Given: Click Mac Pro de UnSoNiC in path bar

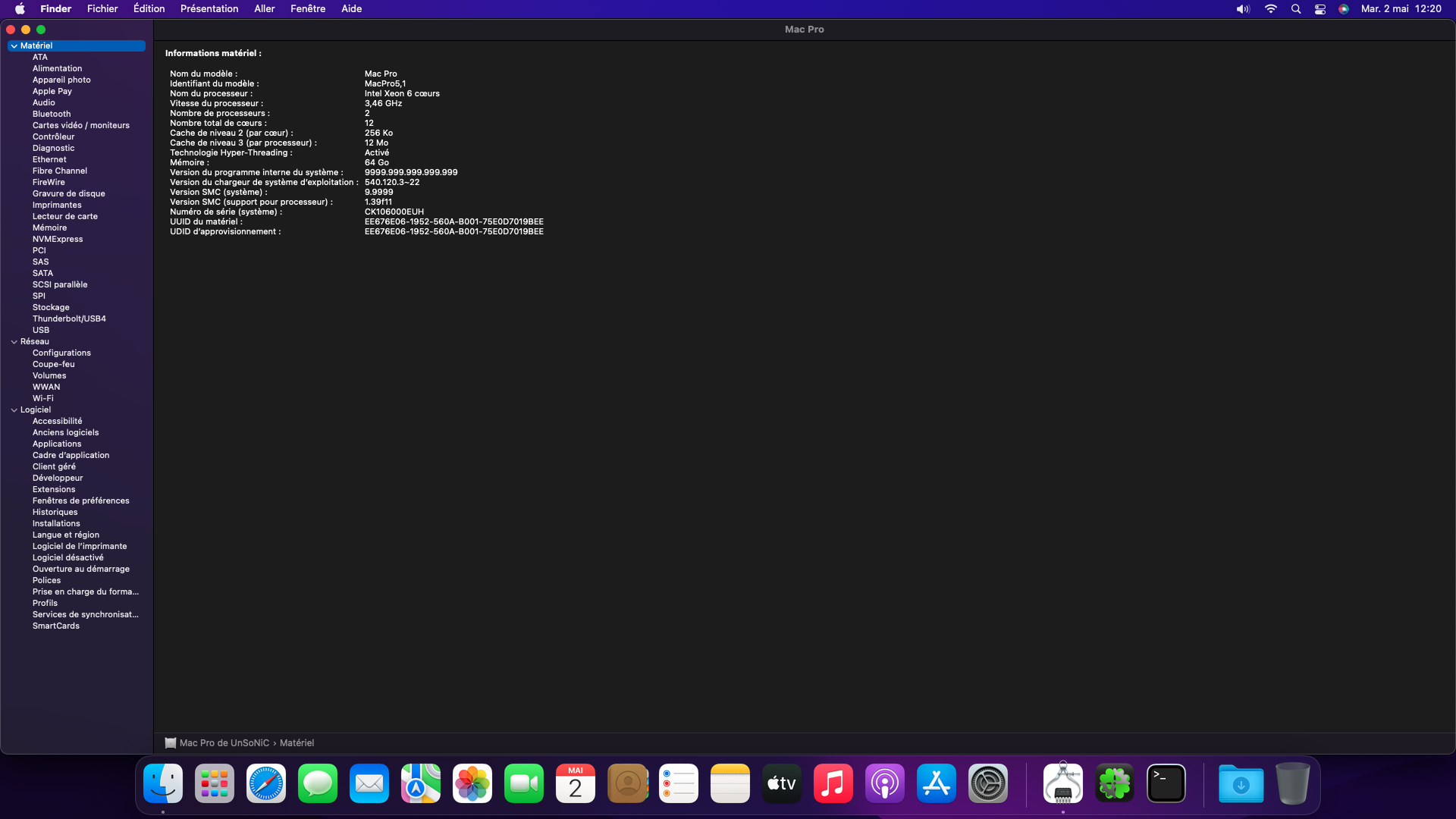Looking at the screenshot, I should [x=224, y=743].
